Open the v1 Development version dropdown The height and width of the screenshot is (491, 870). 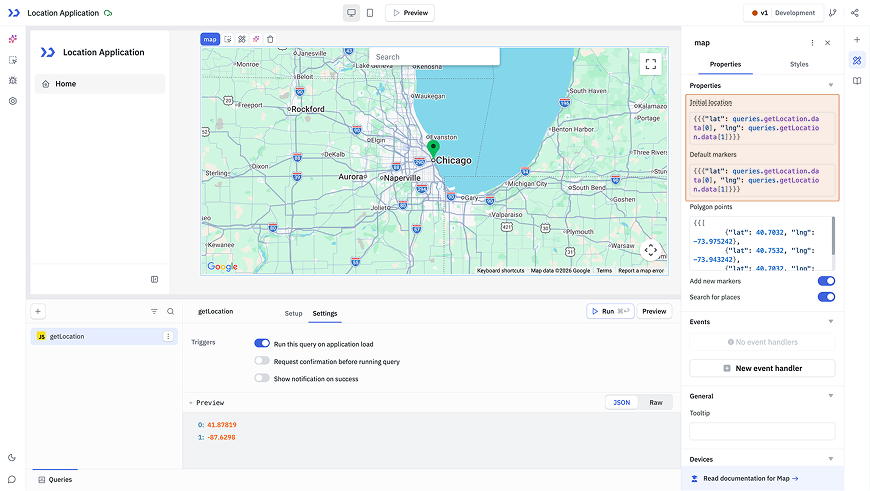(x=783, y=13)
